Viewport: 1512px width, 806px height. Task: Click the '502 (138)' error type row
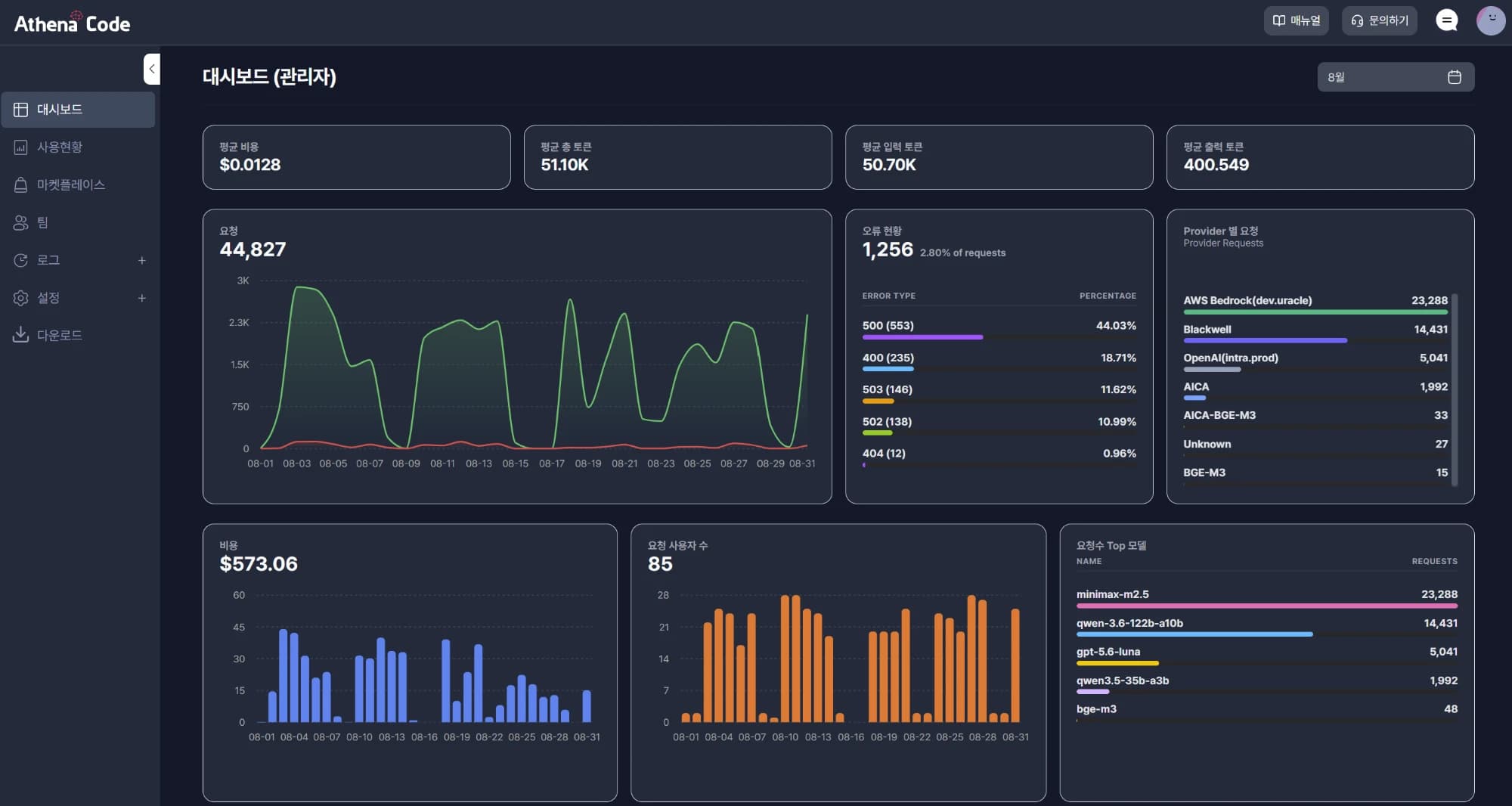pos(999,426)
